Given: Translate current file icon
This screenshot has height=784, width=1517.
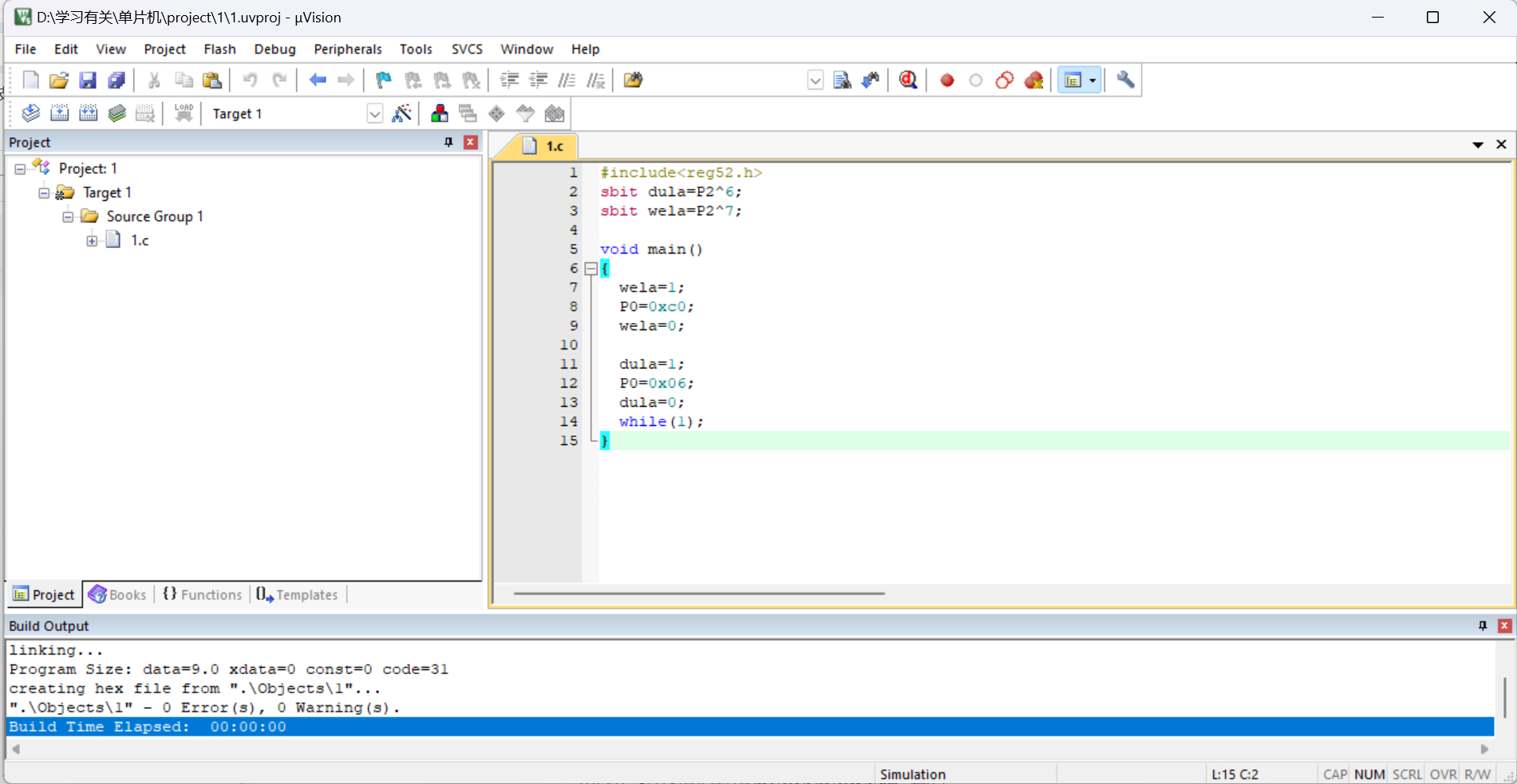Looking at the screenshot, I should pyautogui.click(x=30, y=113).
